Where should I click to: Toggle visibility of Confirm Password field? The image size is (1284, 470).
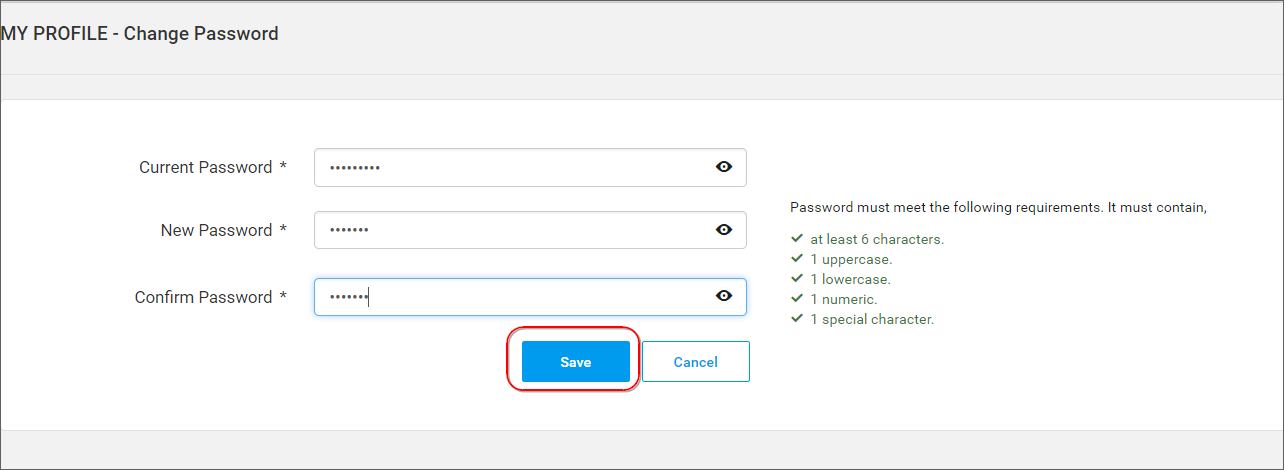click(x=724, y=296)
